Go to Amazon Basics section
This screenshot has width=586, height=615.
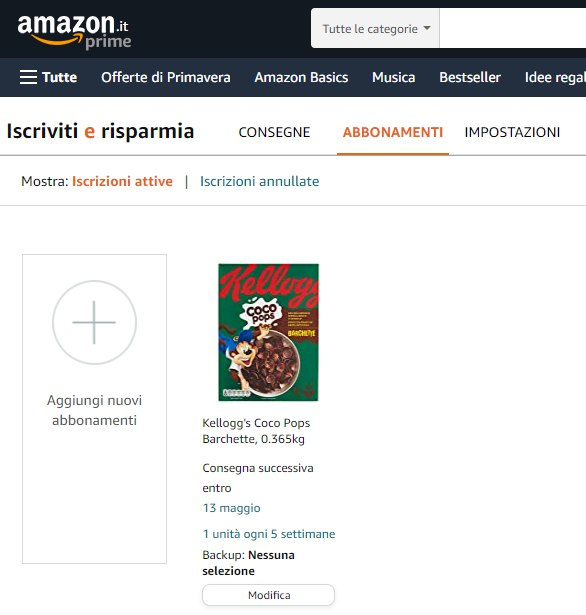(301, 77)
